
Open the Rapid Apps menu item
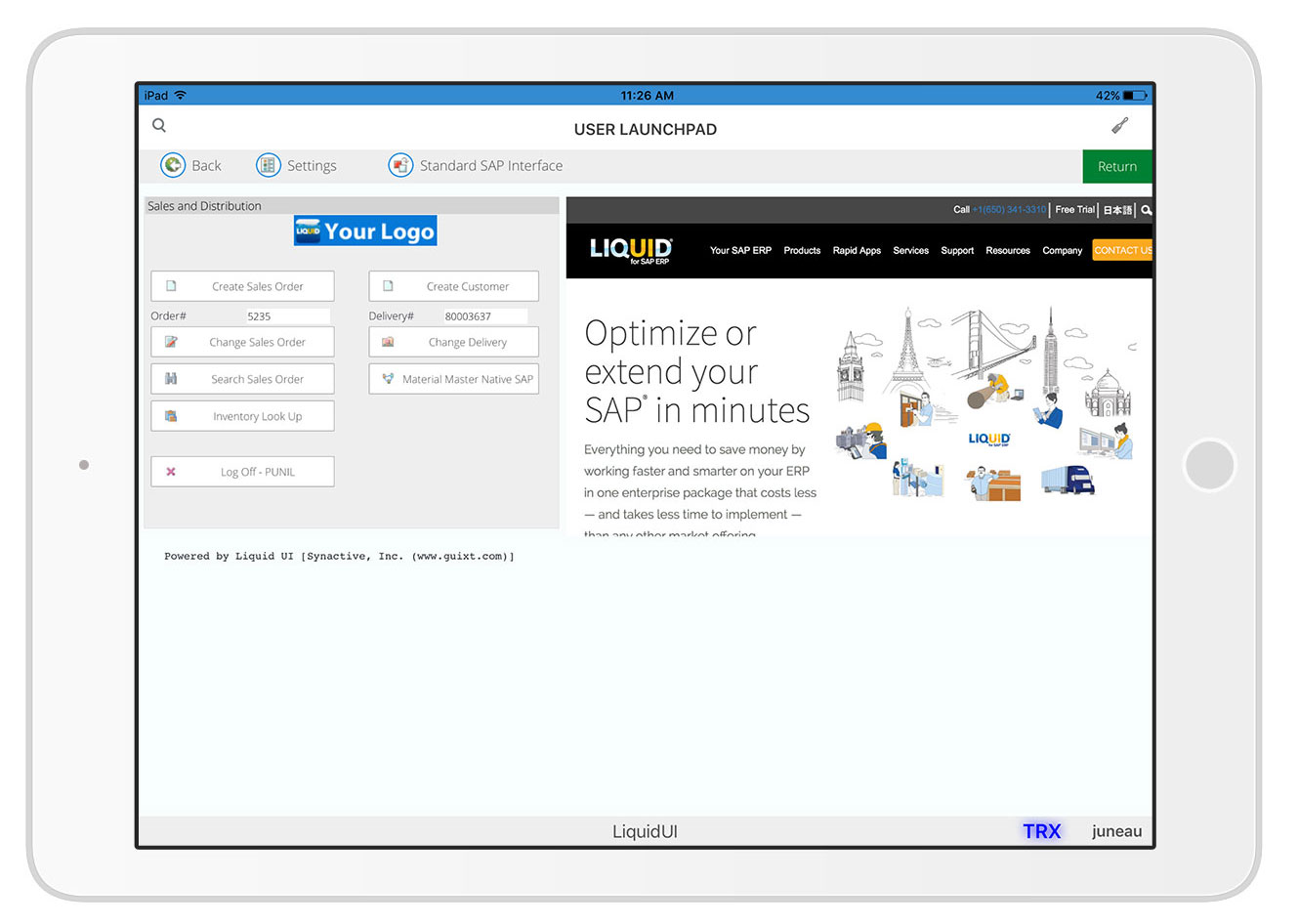857,251
